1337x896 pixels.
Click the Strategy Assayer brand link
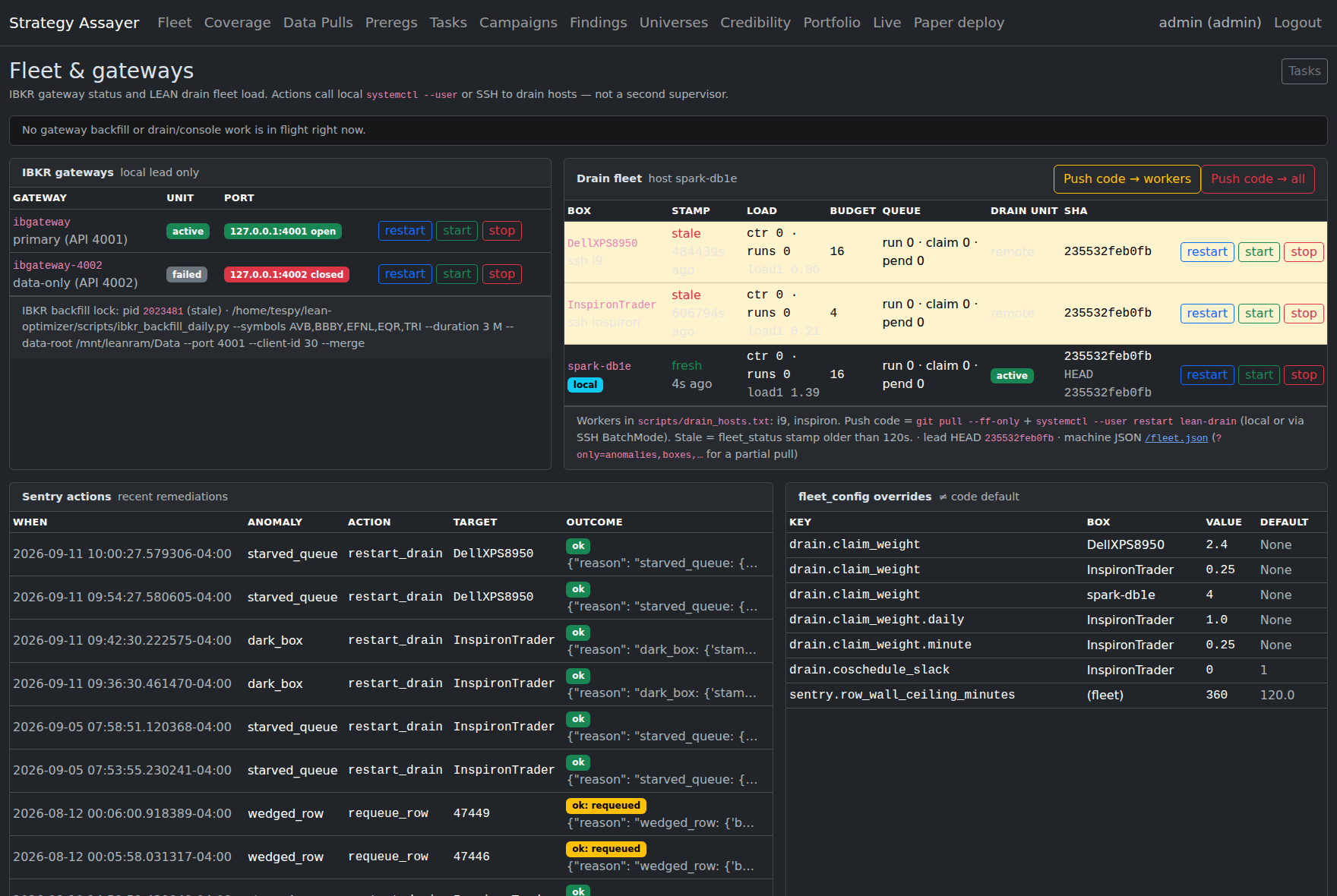pos(74,23)
